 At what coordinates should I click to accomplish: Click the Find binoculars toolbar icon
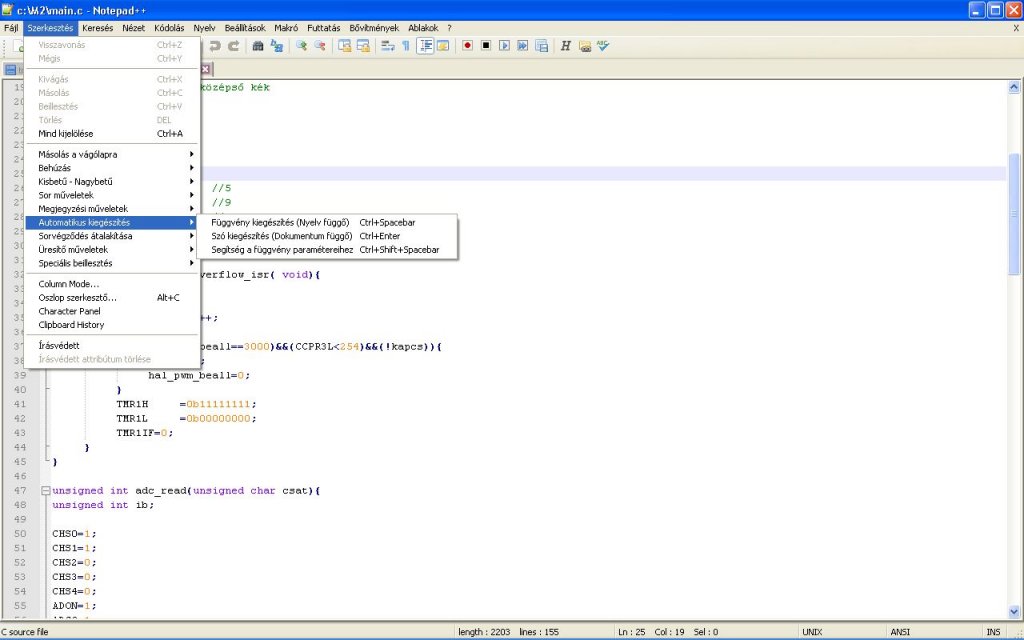[258, 46]
